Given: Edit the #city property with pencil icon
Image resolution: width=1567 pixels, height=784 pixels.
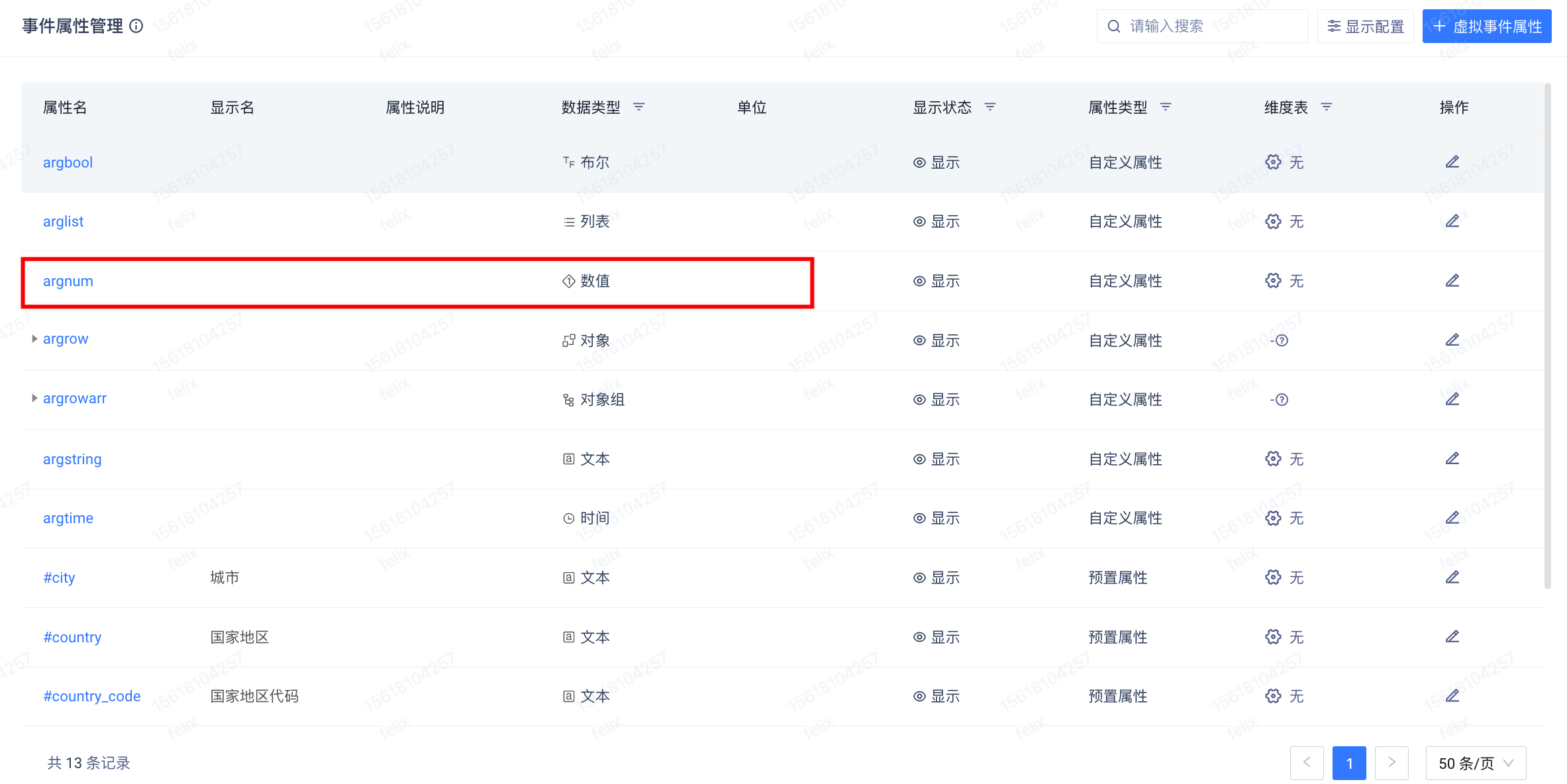Looking at the screenshot, I should point(1452,577).
